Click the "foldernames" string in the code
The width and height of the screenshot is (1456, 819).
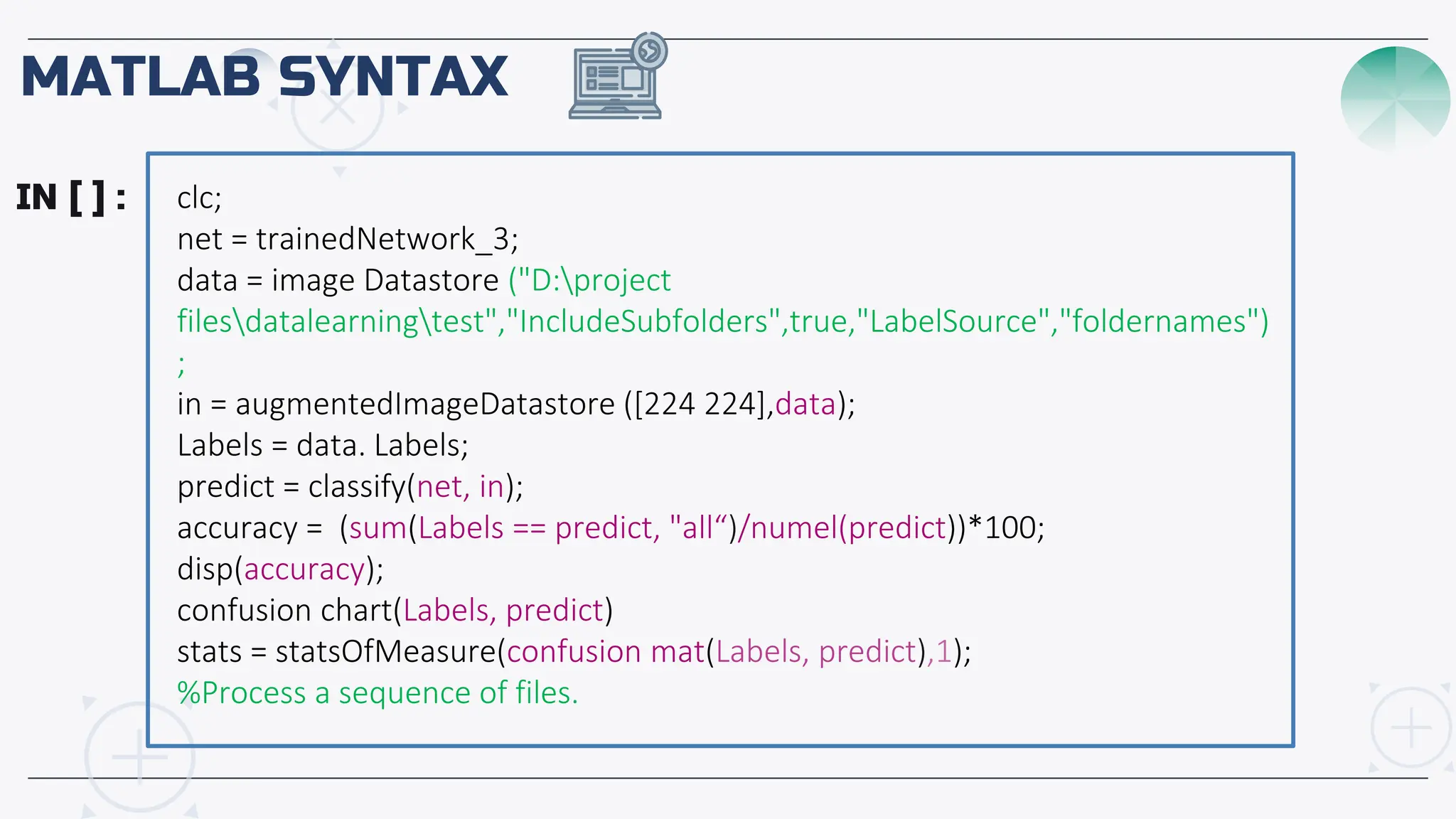click(1159, 321)
